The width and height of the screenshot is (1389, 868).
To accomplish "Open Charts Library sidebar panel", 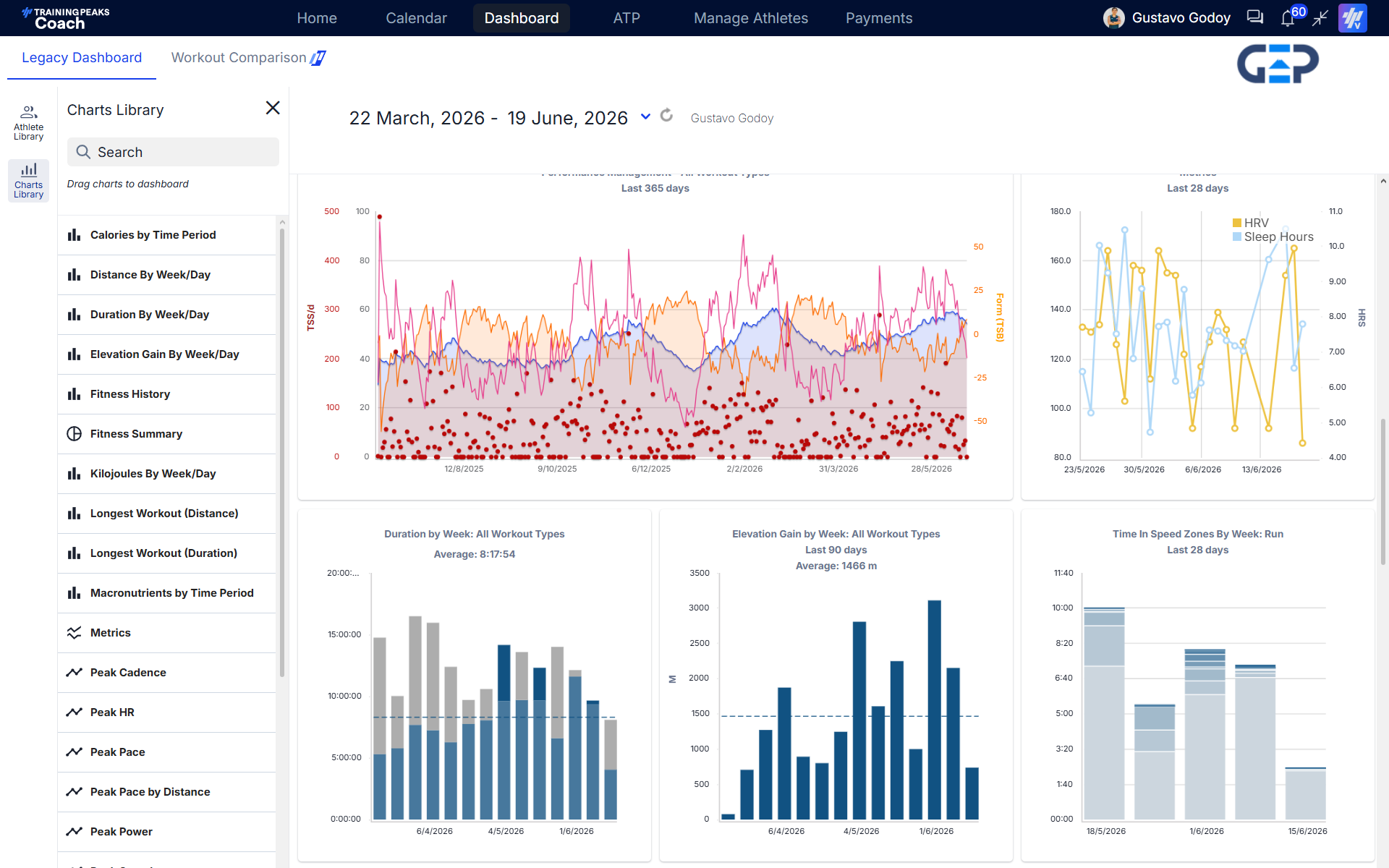I will pos(28,180).
